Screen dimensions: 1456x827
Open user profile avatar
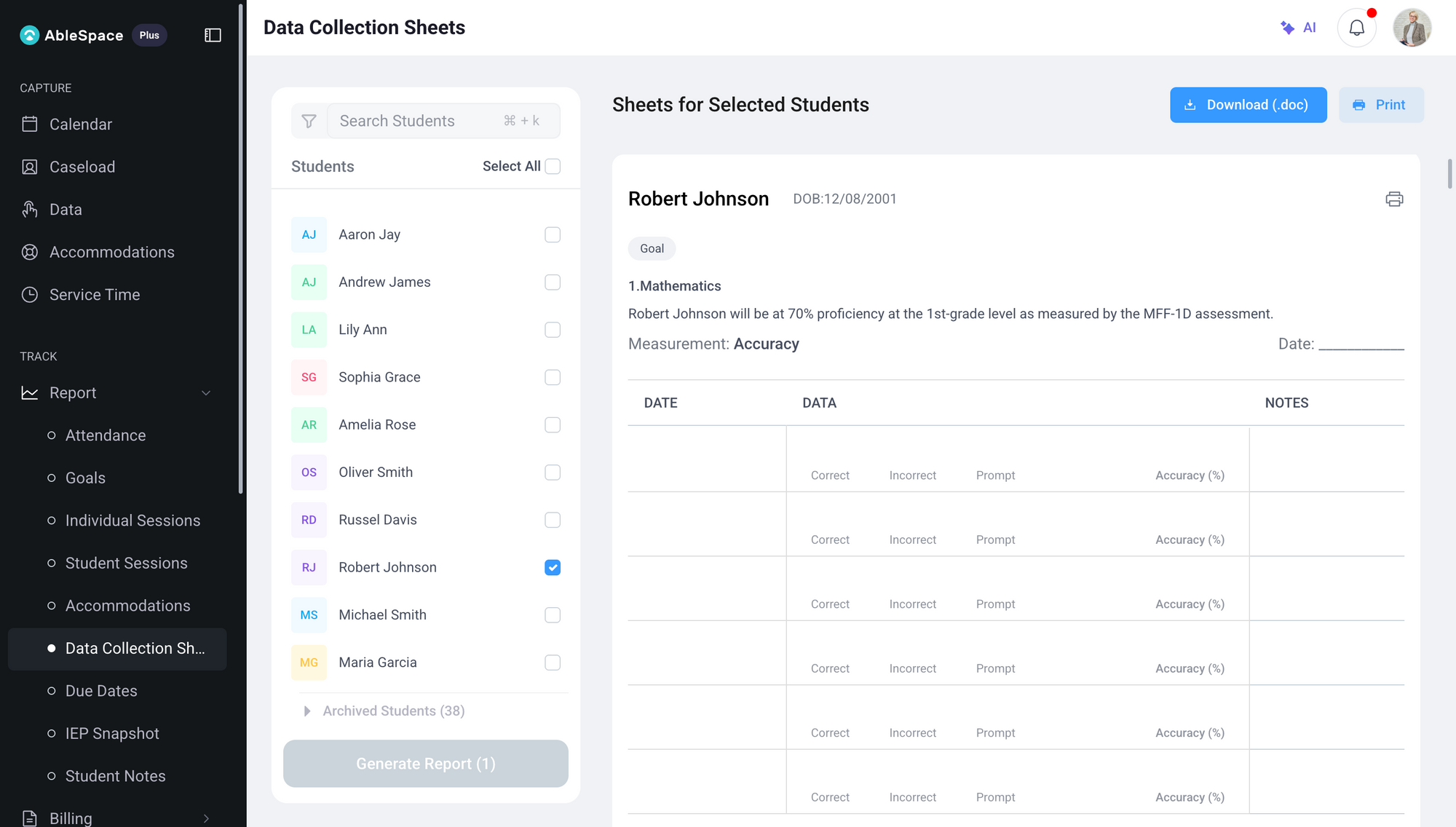(1412, 28)
